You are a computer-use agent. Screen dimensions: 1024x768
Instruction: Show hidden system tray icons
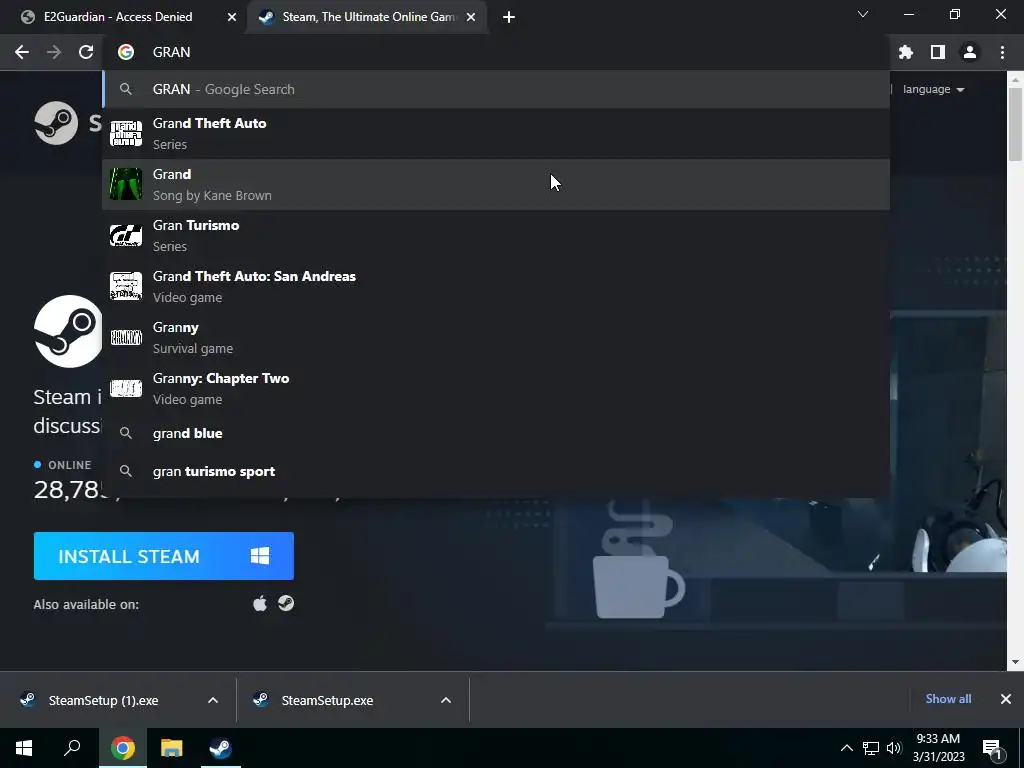846,748
